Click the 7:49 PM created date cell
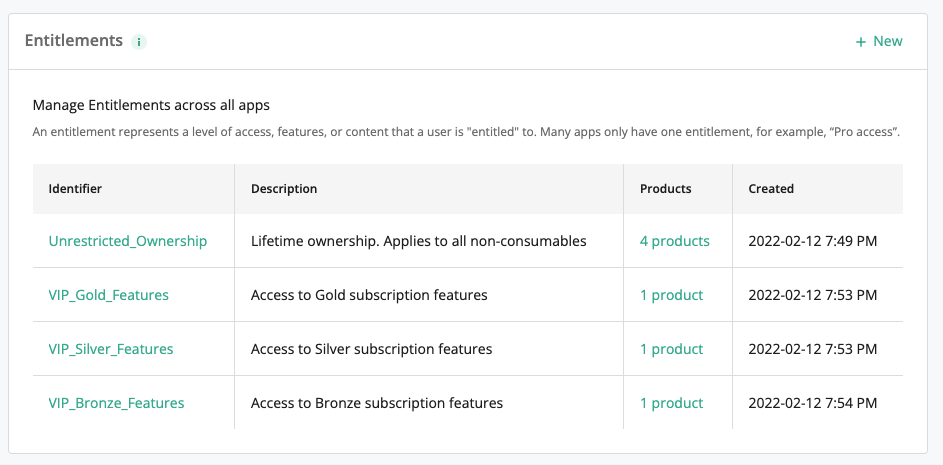The width and height of the screenshot is (943, 465). tap(813, 241)
